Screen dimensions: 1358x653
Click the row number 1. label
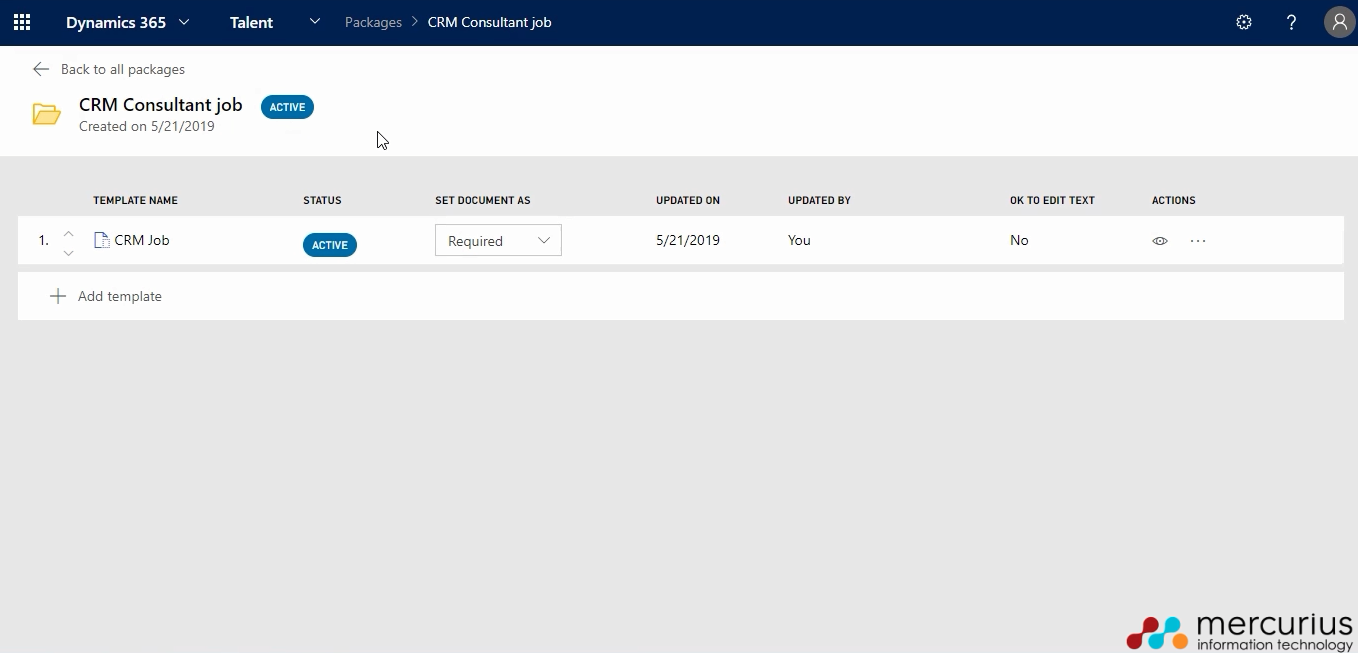coord(44,240)
